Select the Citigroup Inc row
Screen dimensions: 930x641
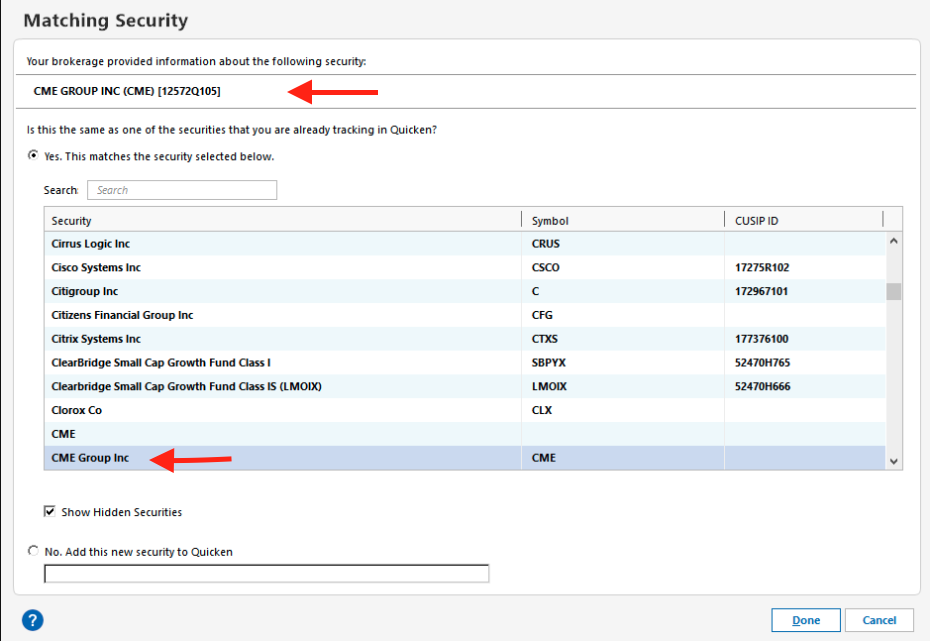tap(465, 291)
